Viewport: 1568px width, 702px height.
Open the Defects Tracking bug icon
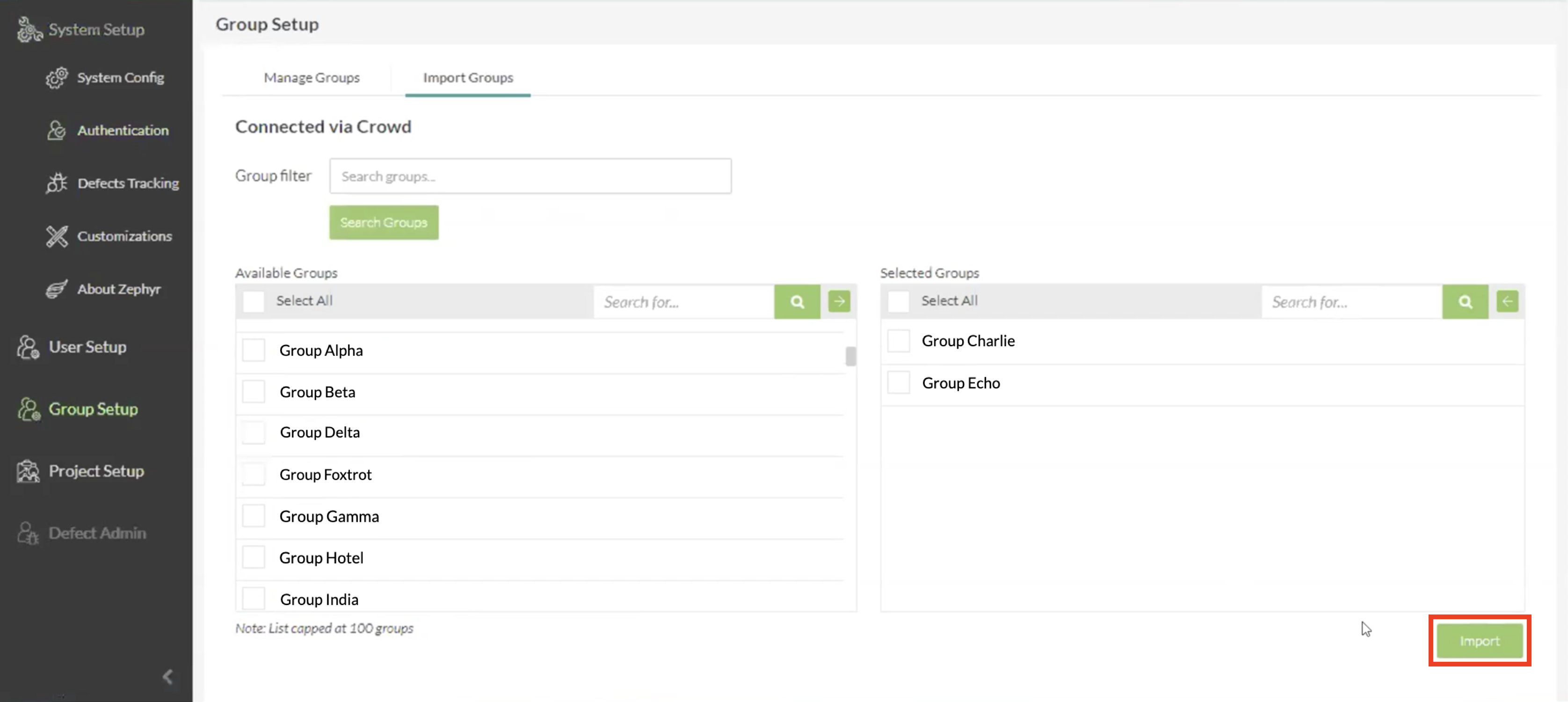tap(57, 183)
